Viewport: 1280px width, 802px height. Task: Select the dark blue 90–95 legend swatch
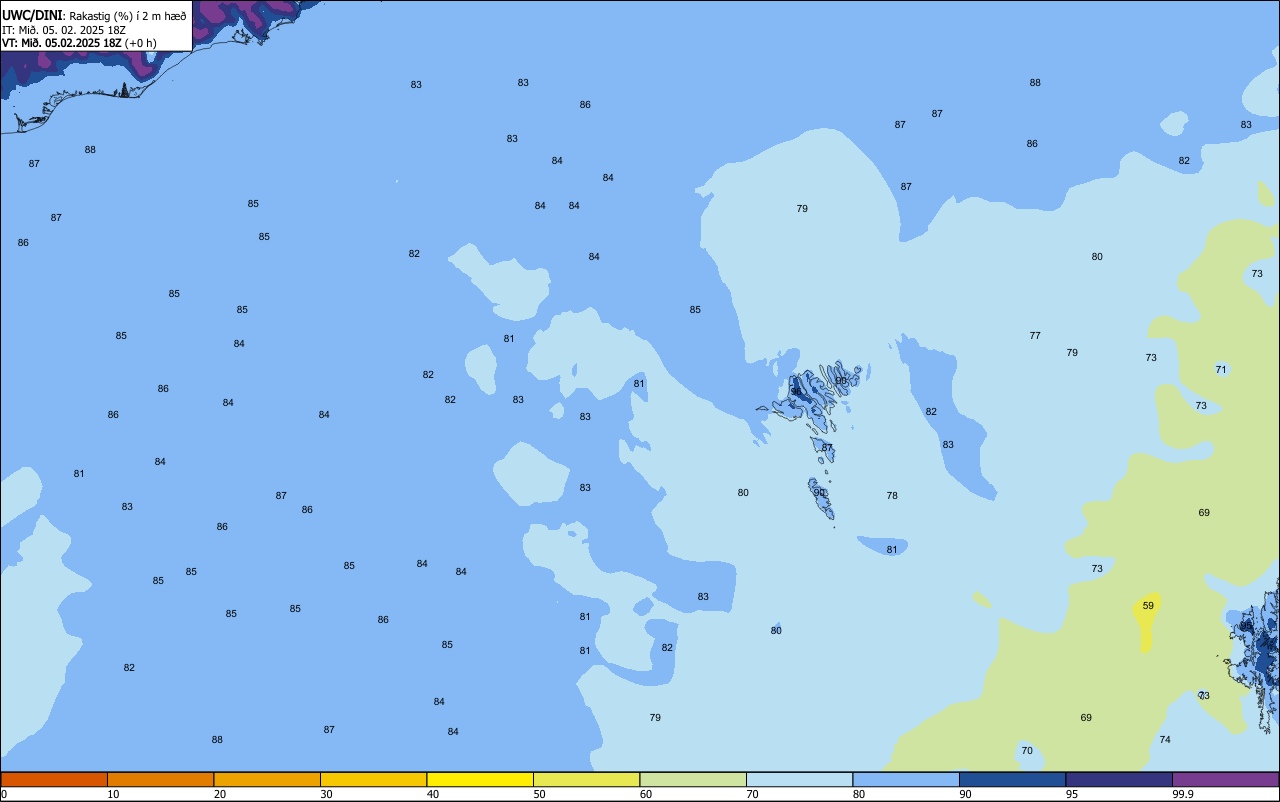(x=1012, y=779)
